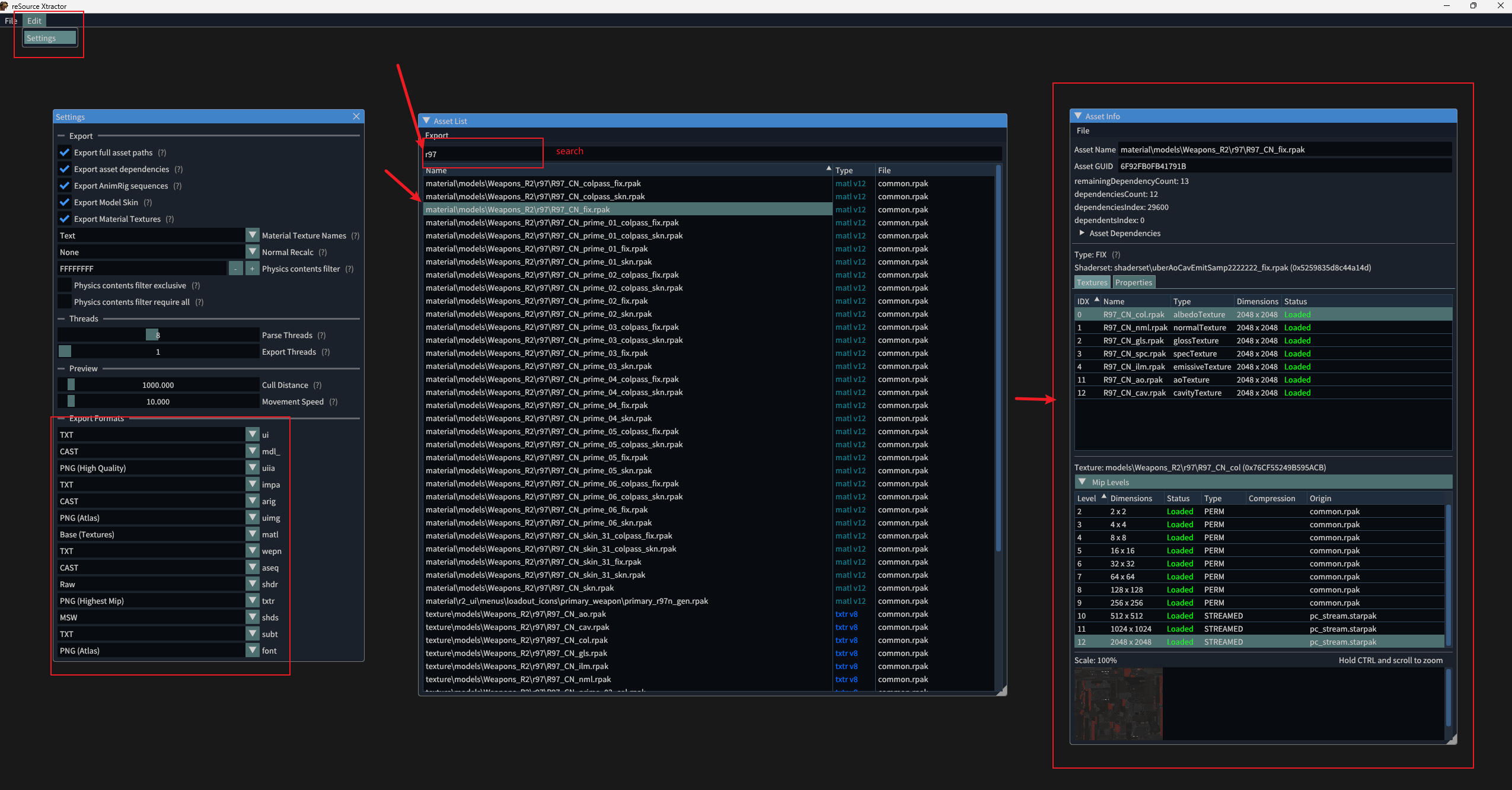Open the txtr export format dropdown

(253, 601)
